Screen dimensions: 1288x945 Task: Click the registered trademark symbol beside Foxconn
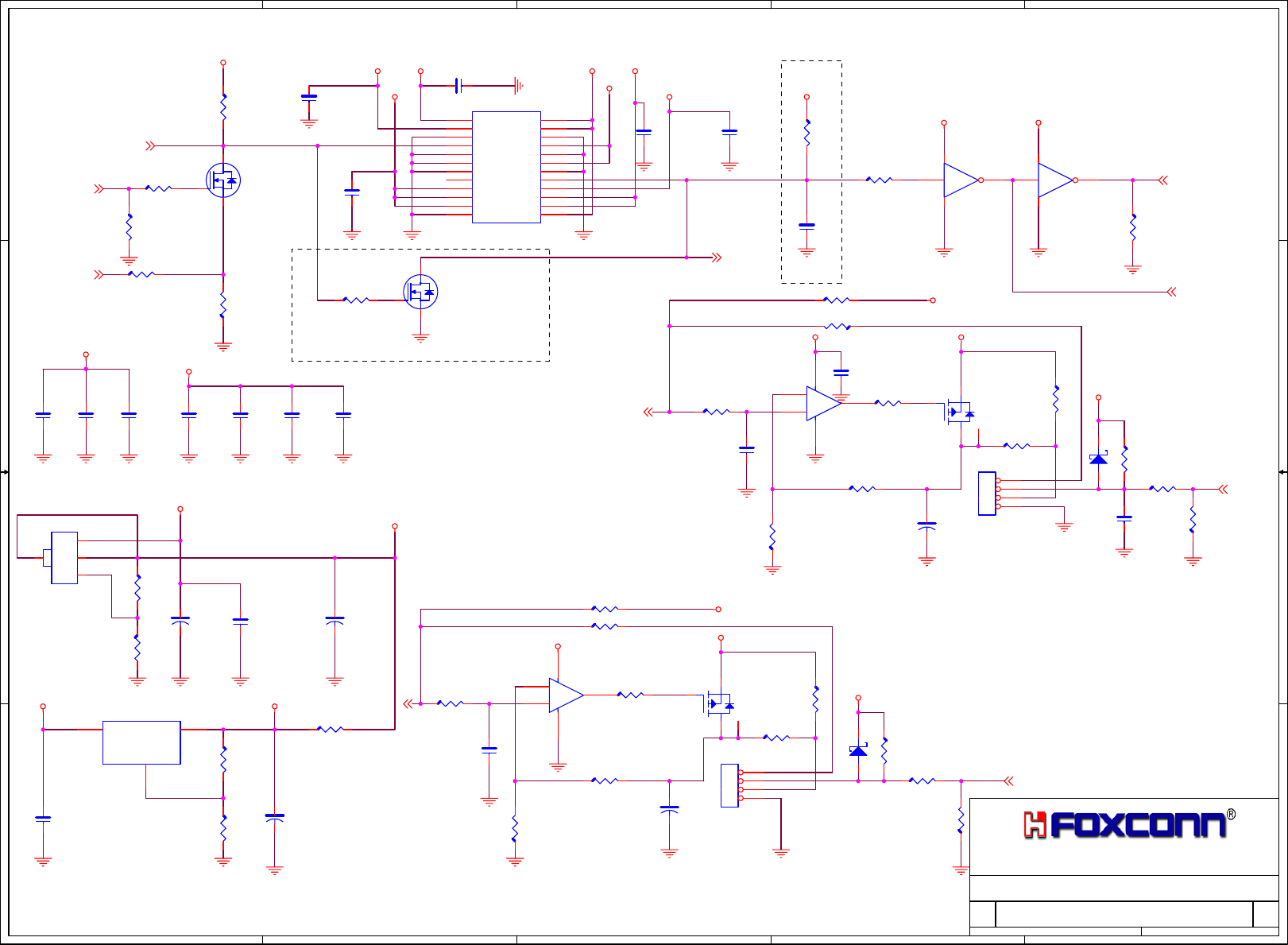1231,815
